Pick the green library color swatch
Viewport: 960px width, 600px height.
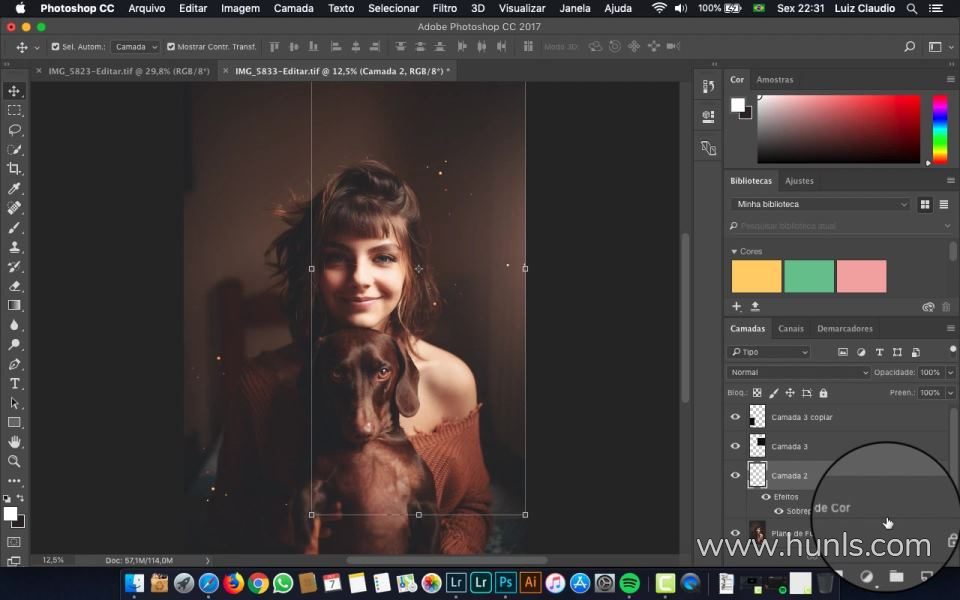pyautogui.click(x=808, y=276)
